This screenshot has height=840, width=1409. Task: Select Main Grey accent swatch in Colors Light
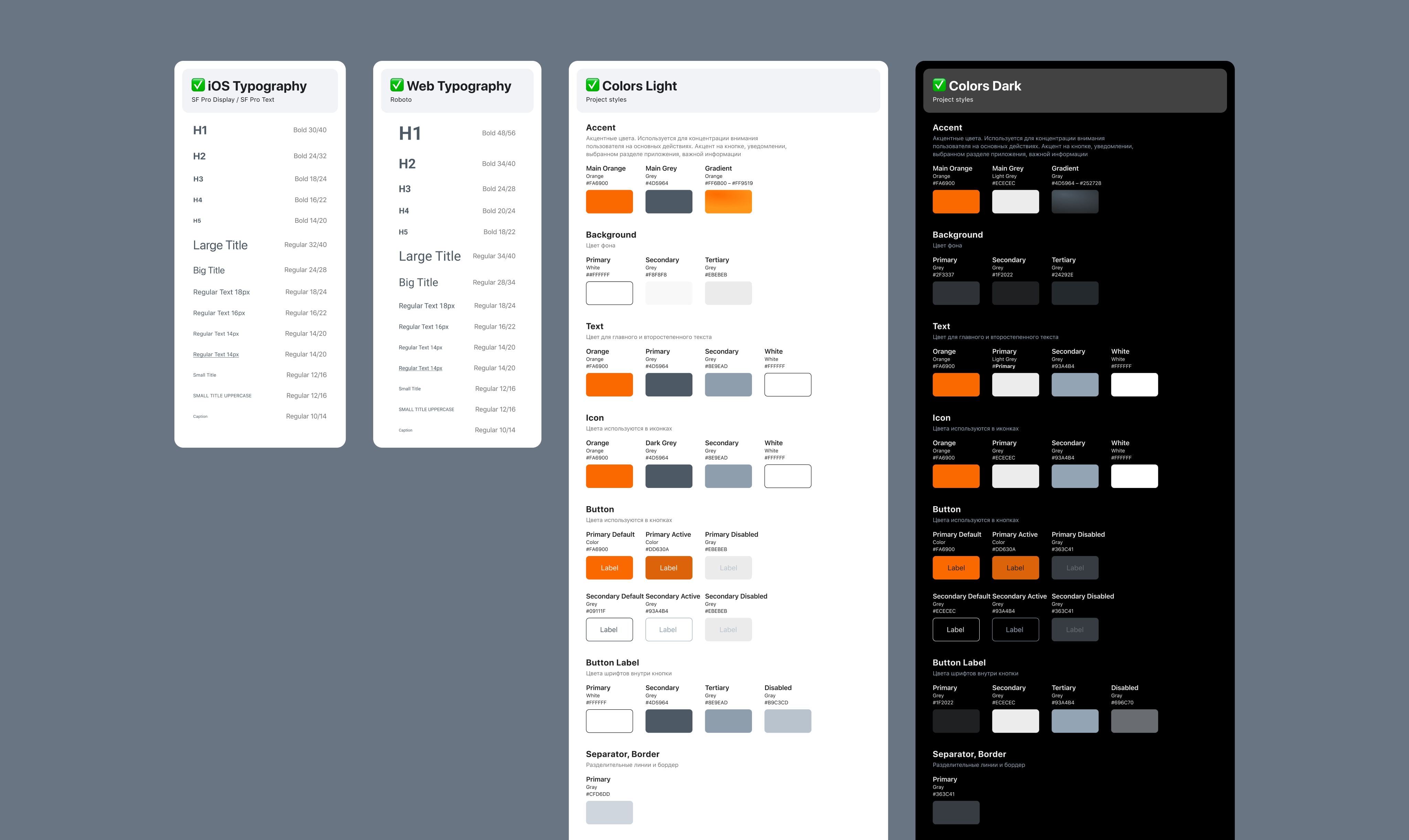tap(669, 201)
